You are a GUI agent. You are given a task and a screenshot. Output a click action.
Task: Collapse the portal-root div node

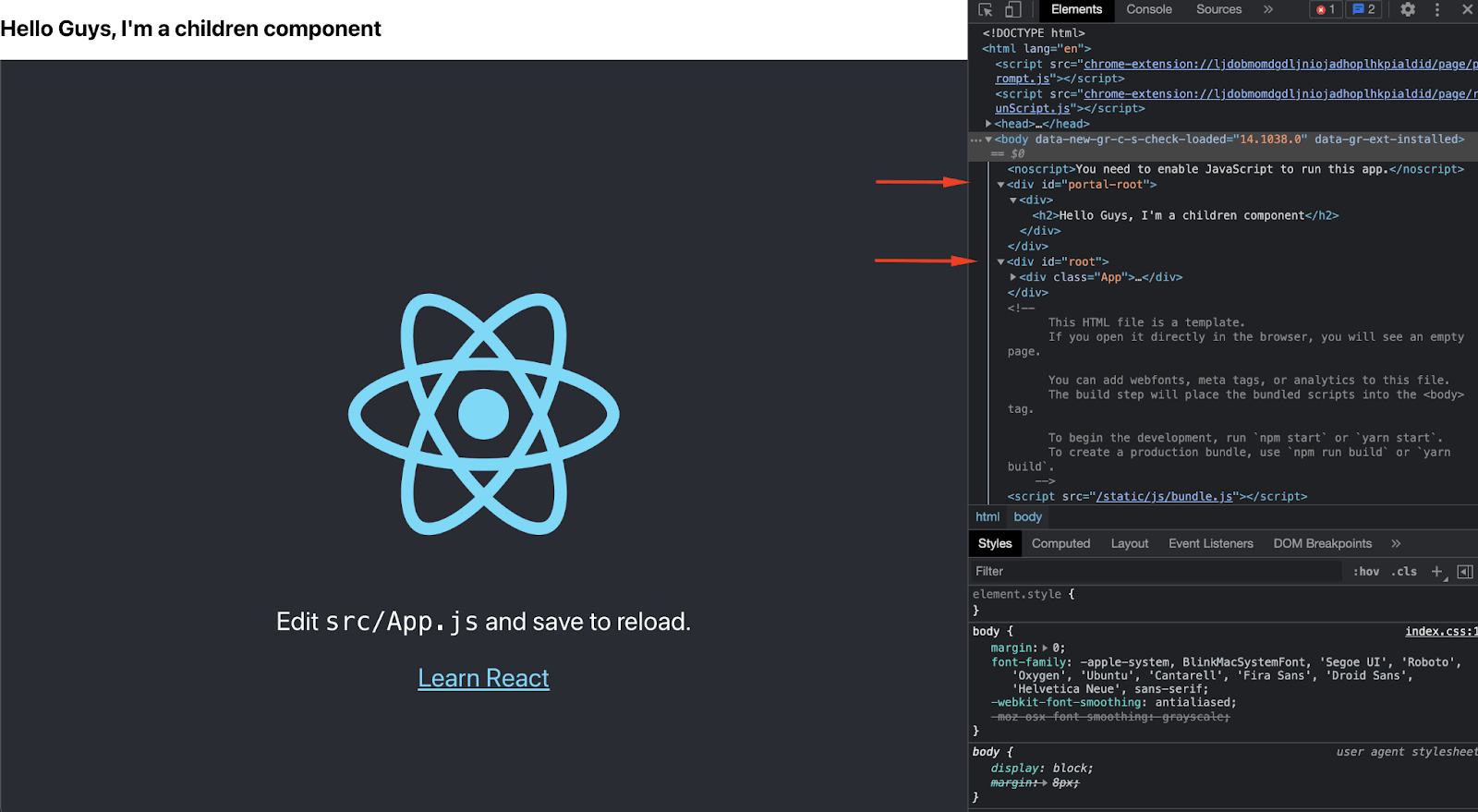tap(1000, 185)
